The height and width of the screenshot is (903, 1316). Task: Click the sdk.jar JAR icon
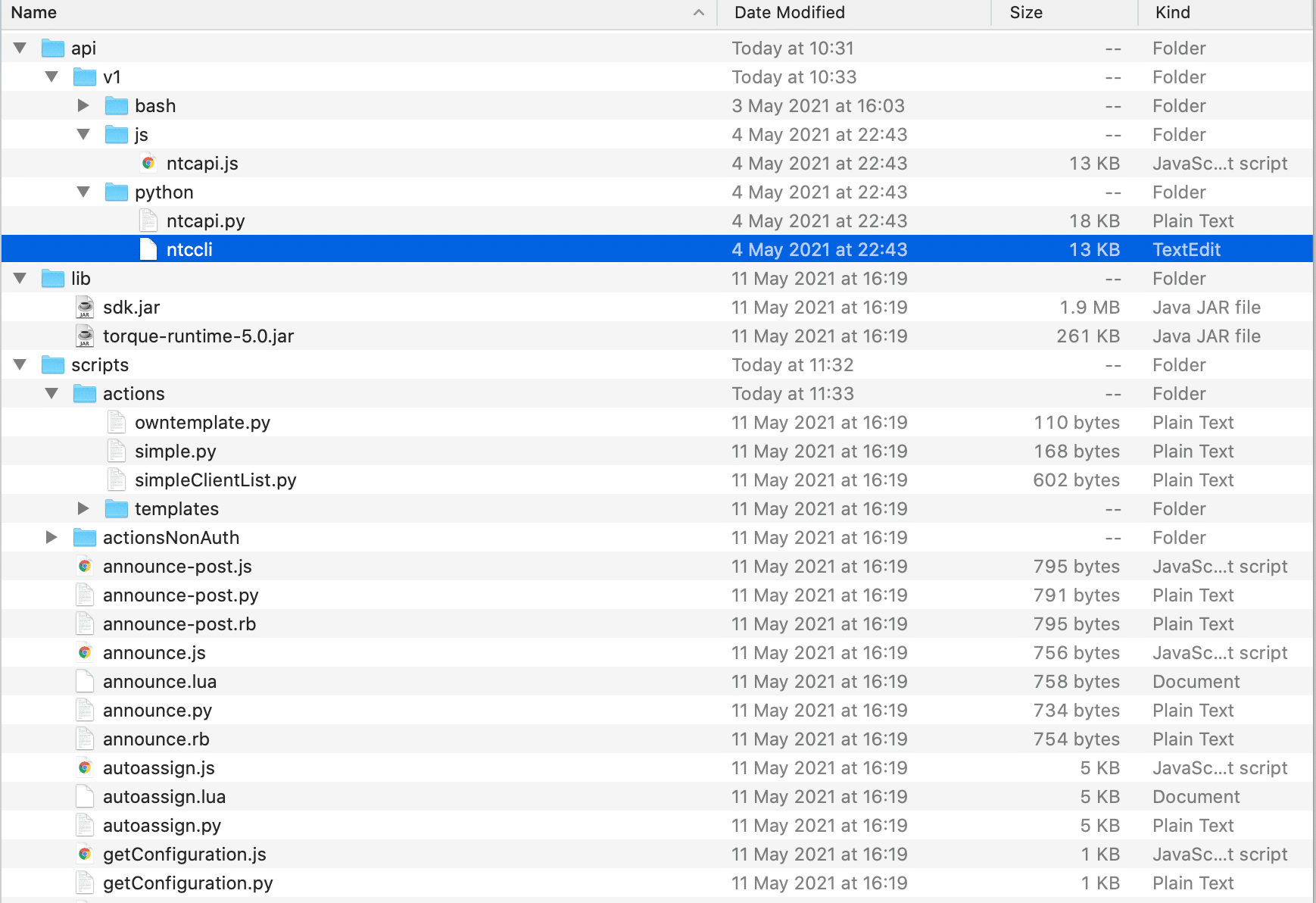click(85, 308)
